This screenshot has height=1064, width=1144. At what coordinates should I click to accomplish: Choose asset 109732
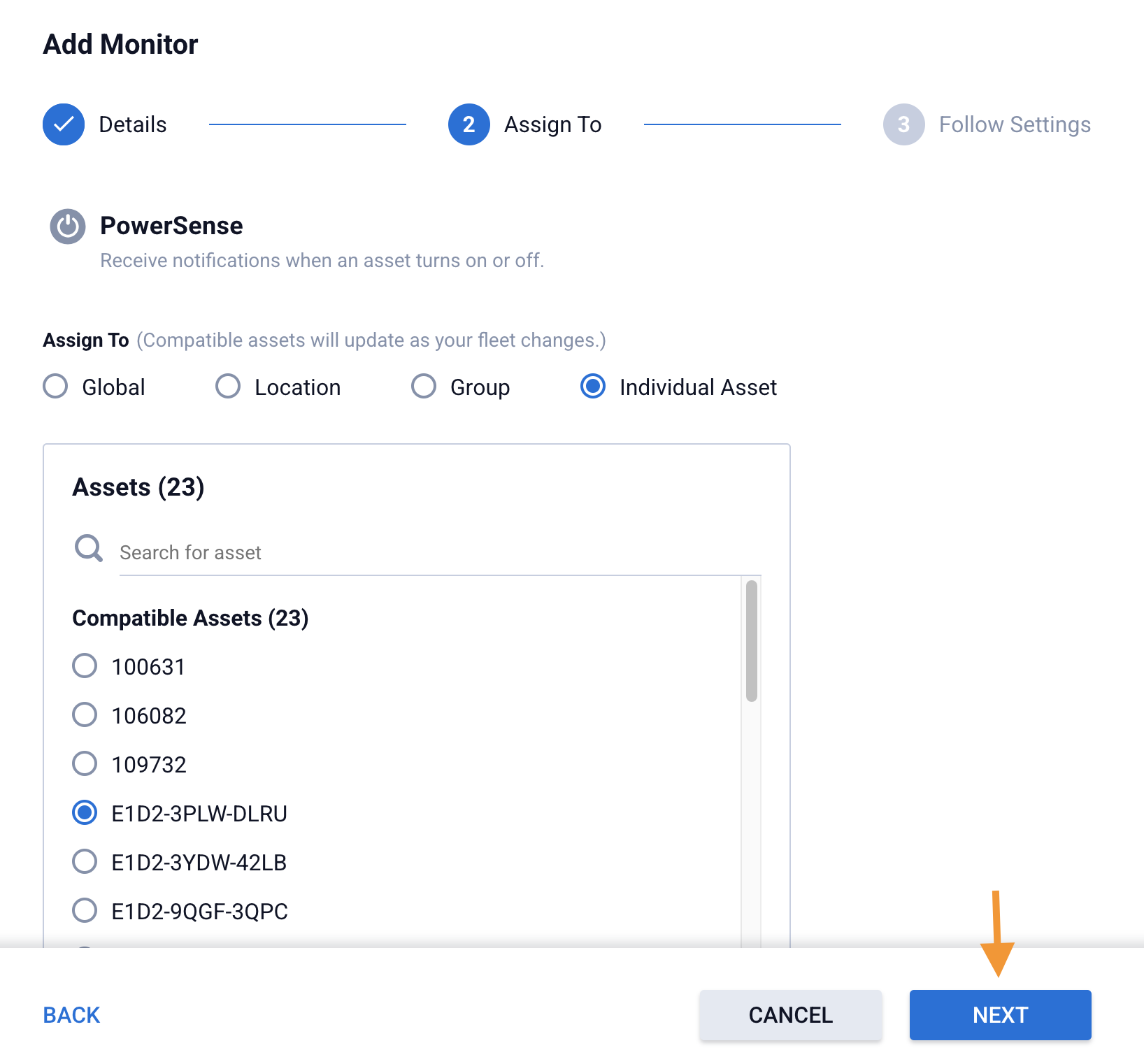[85, 763]
